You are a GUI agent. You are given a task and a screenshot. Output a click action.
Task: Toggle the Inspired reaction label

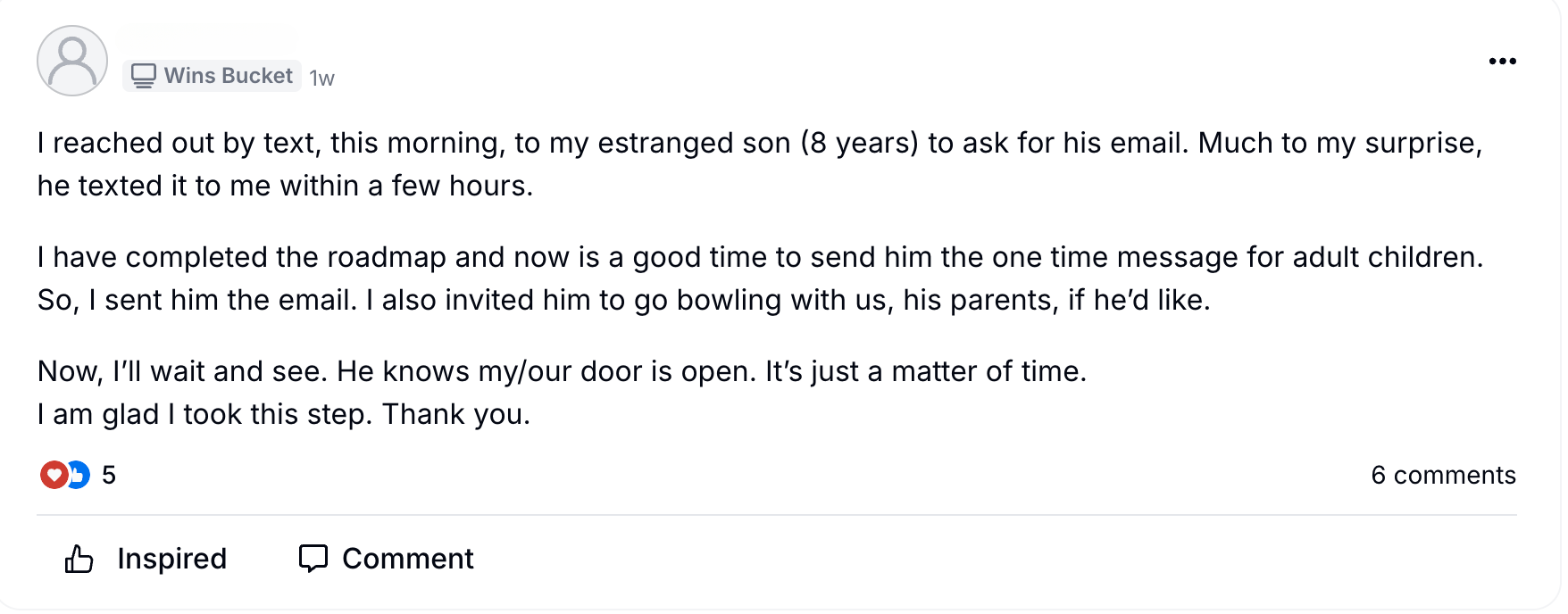[171, 559]
